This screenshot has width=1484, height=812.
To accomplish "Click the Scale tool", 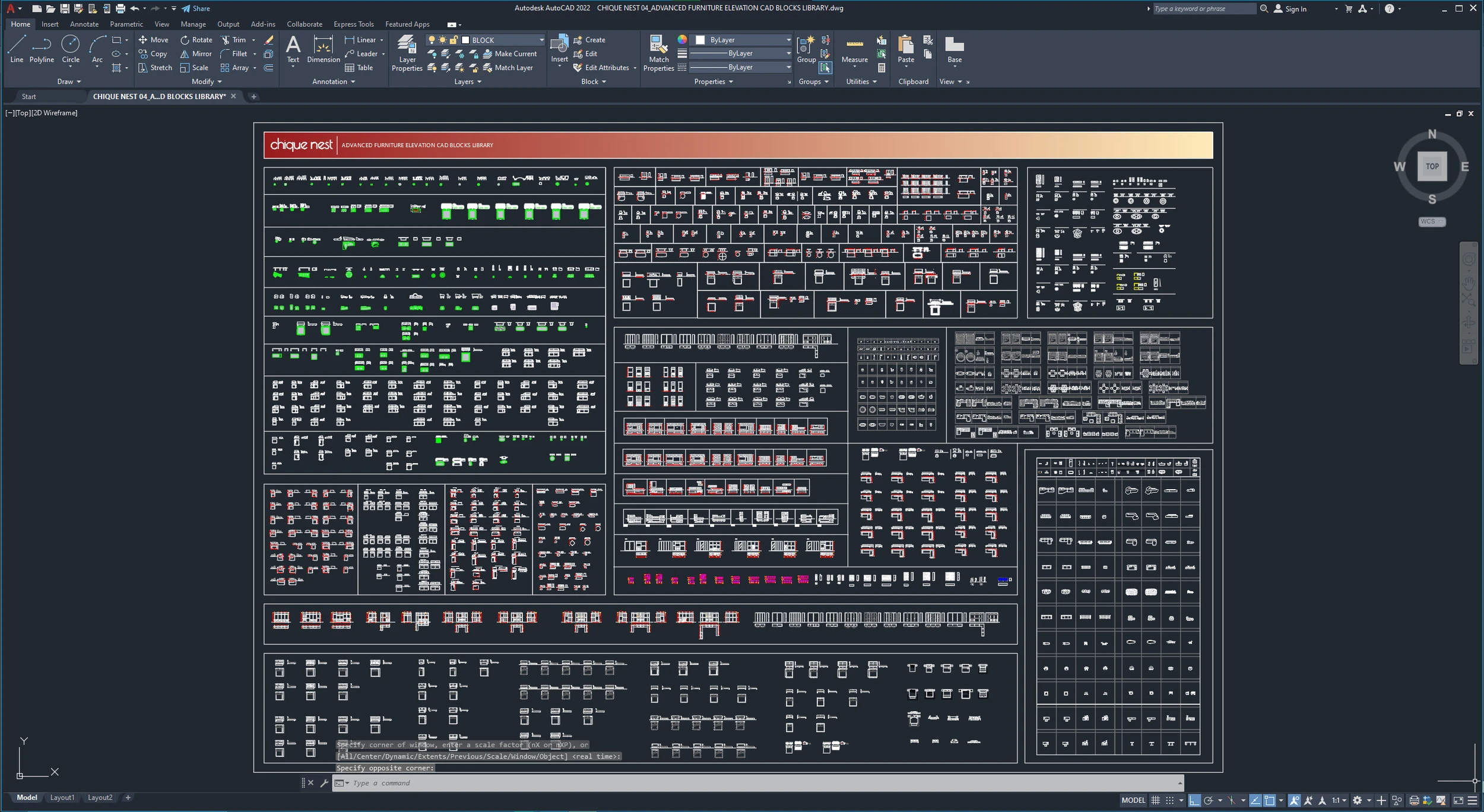I will coord(194,68).
